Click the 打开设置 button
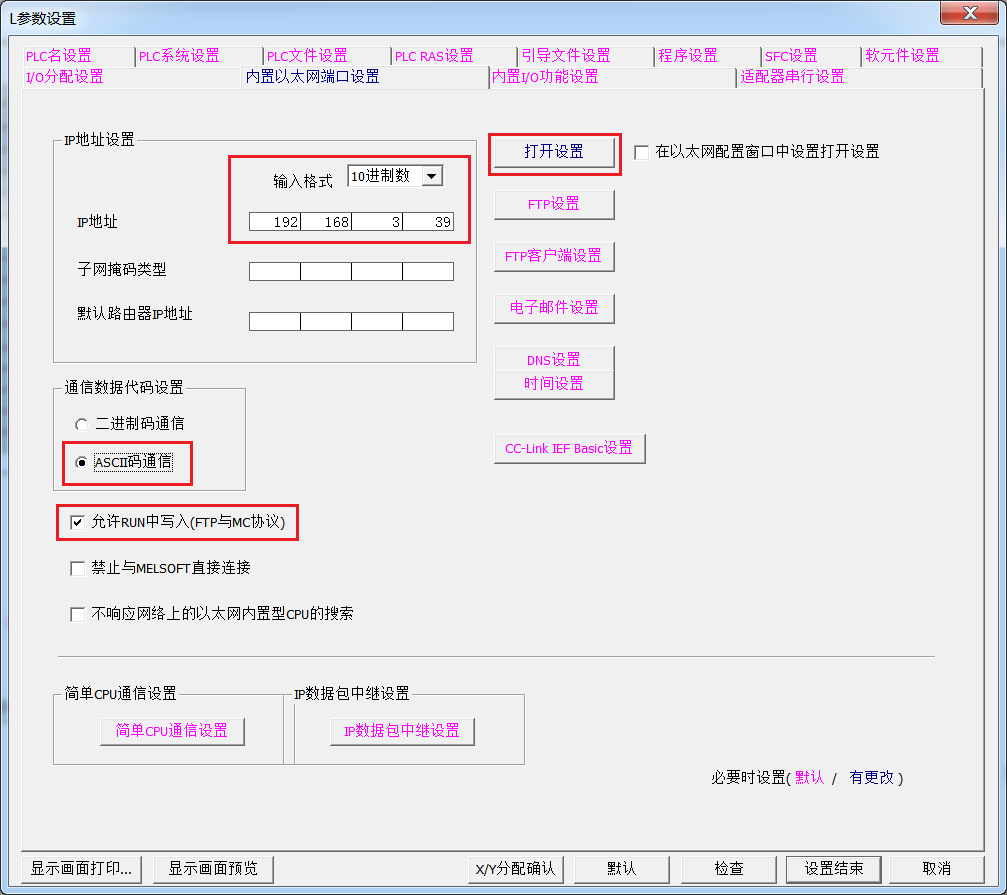Image resolution: width=1007 pixels, height=895 pixels. [x=554, y=152]
